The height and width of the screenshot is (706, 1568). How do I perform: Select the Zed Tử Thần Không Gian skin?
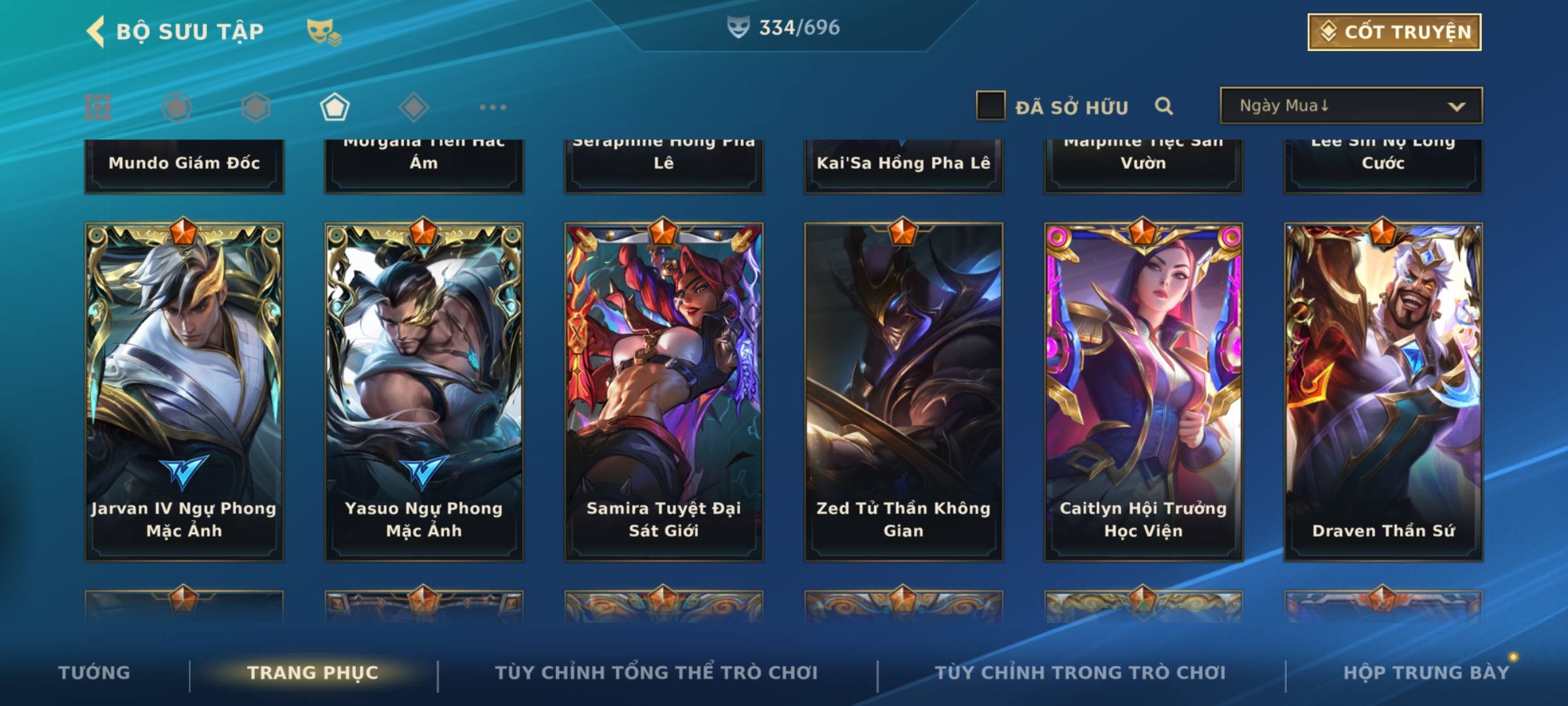pos(904,391)
